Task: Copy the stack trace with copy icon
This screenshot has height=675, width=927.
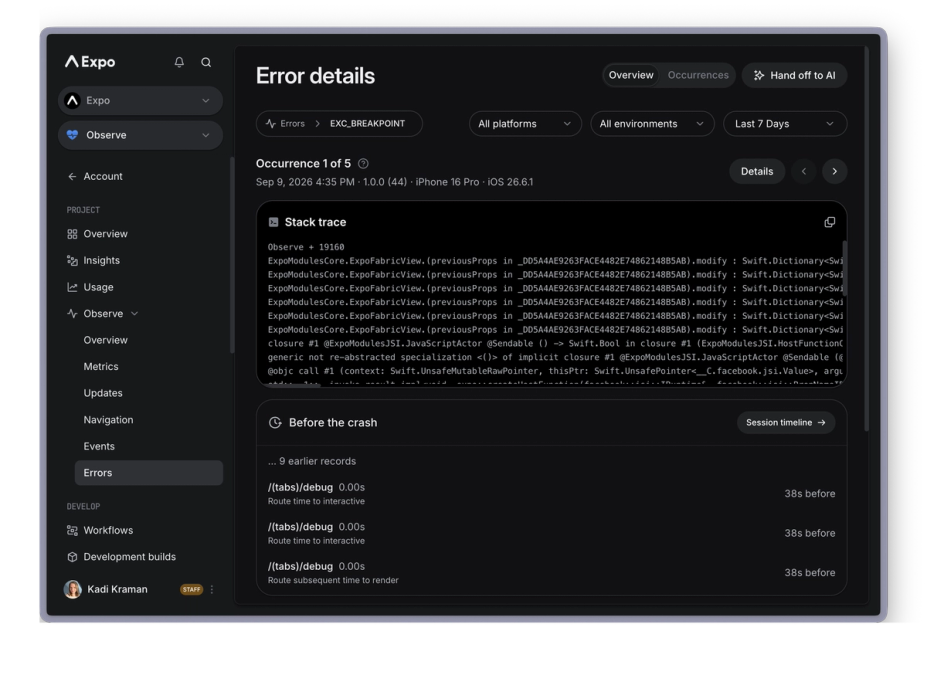Action: pyautogui.click(x=829, y=222)
